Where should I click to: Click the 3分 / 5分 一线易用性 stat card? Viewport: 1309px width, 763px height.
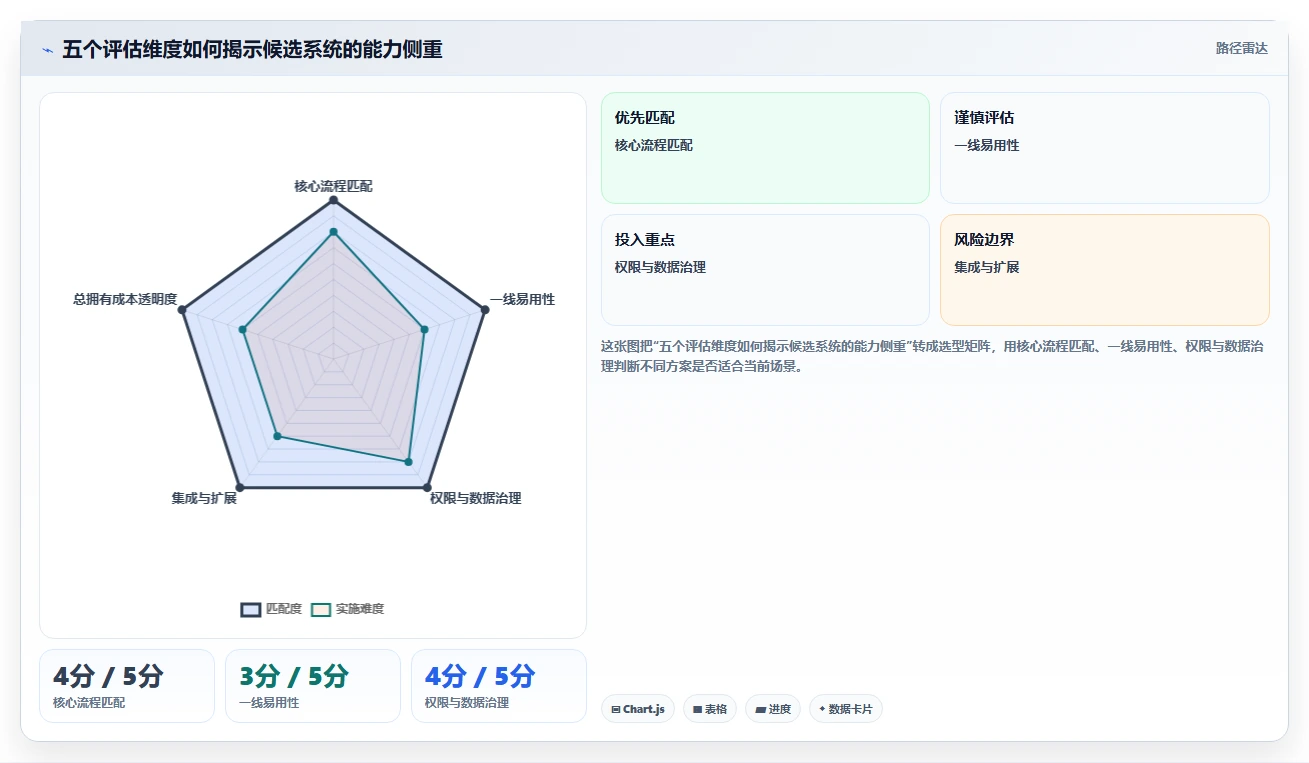313,686
